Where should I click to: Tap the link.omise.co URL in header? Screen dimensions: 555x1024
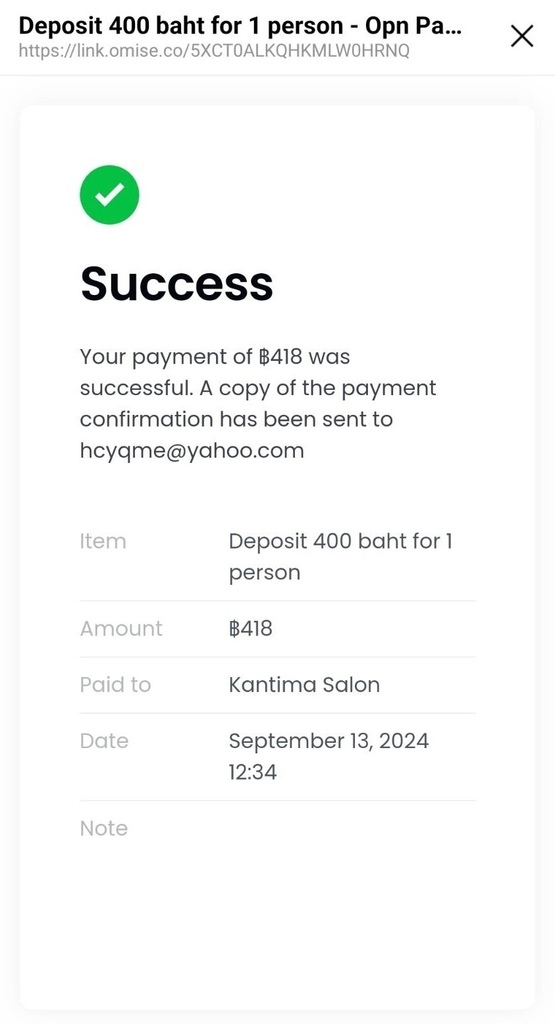point(214,51)
